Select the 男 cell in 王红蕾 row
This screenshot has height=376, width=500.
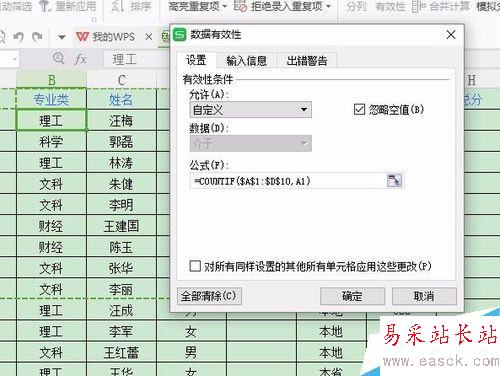(191, 353)
